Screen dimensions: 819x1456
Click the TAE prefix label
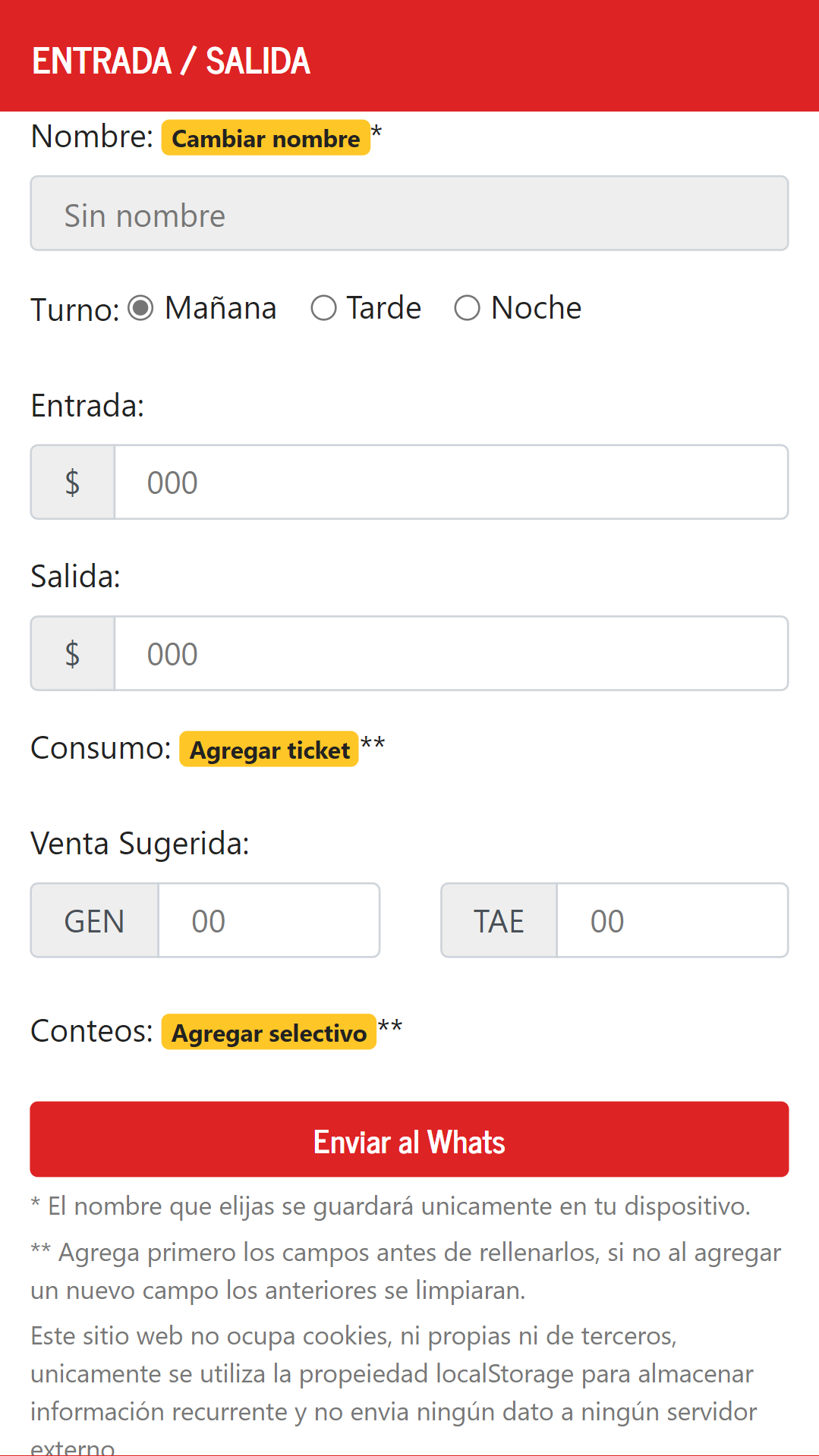499,921
